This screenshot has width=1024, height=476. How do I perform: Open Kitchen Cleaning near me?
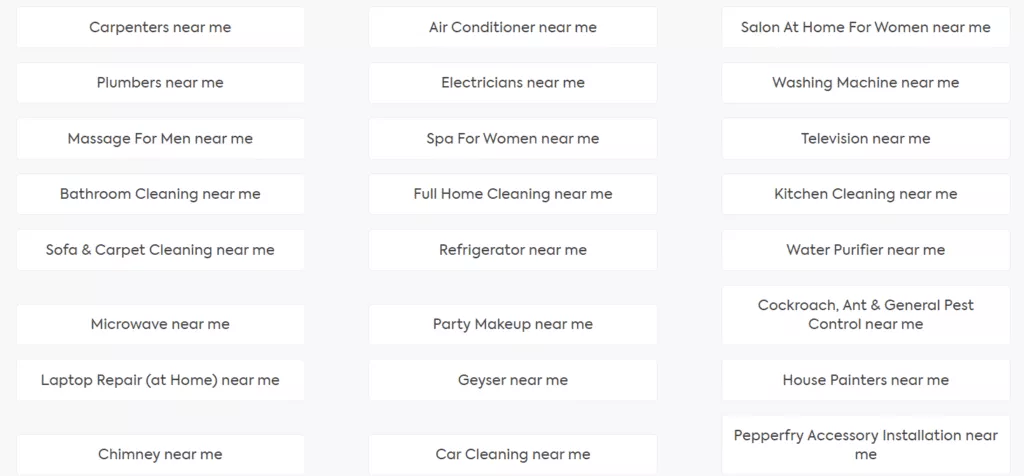(x=865, y=194)
